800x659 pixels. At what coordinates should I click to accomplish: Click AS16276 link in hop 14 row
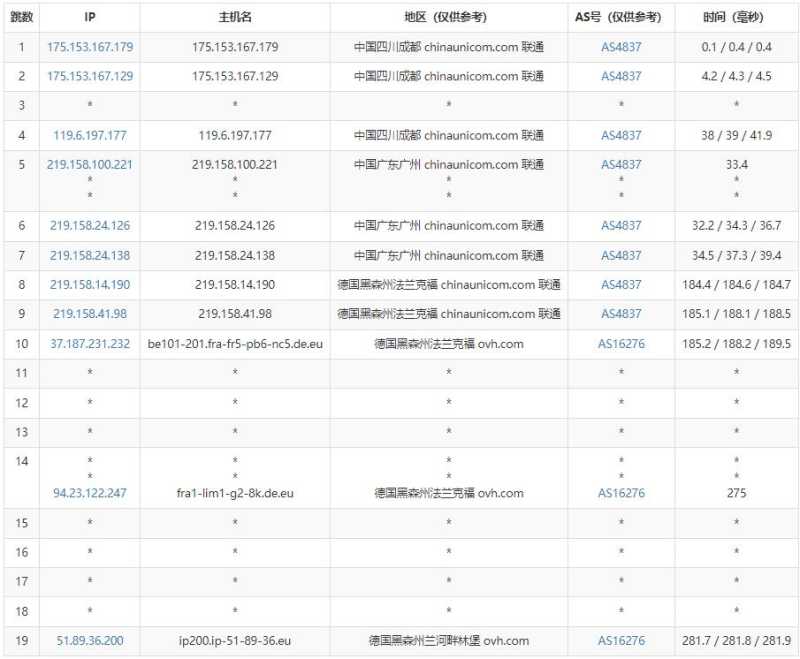click(x=621, y=493)
